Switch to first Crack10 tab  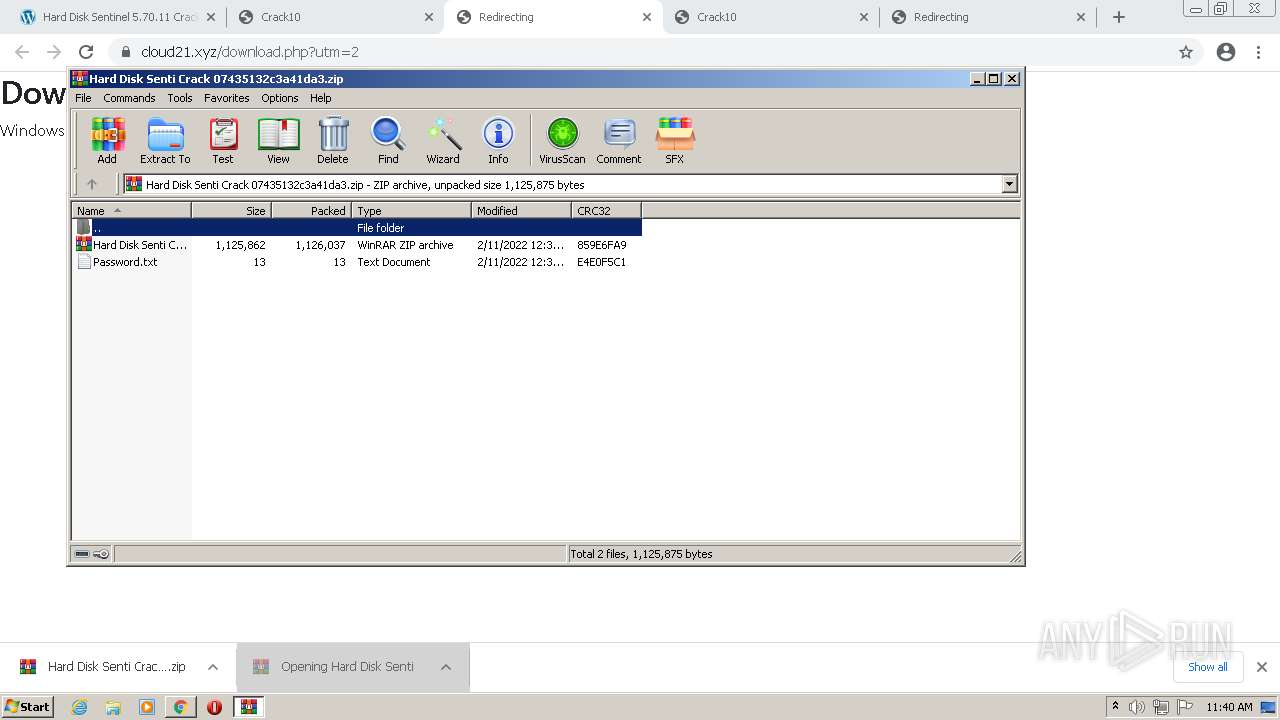[x=334, y=17]
